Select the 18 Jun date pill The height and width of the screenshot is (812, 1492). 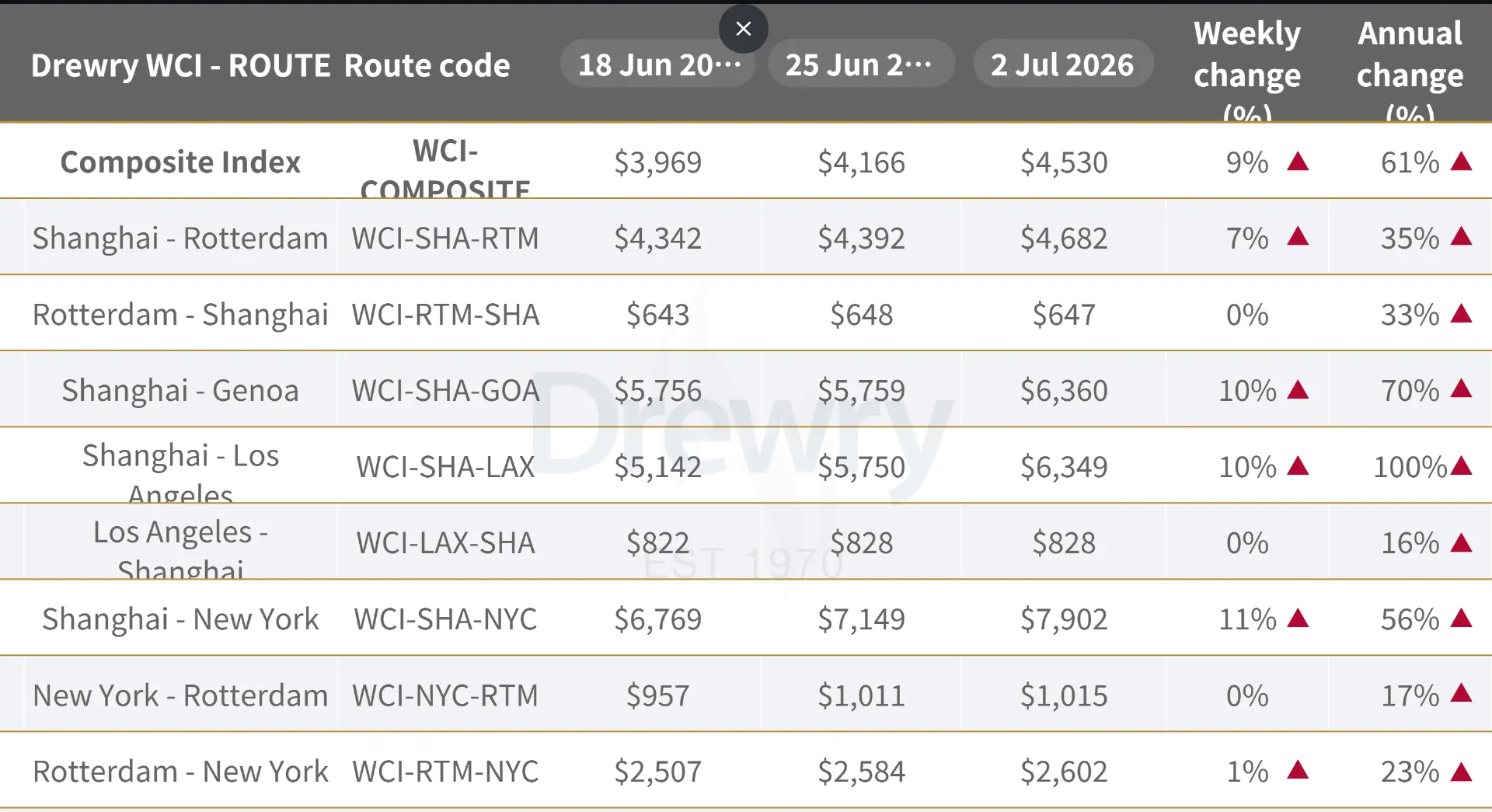click(658, 64)
